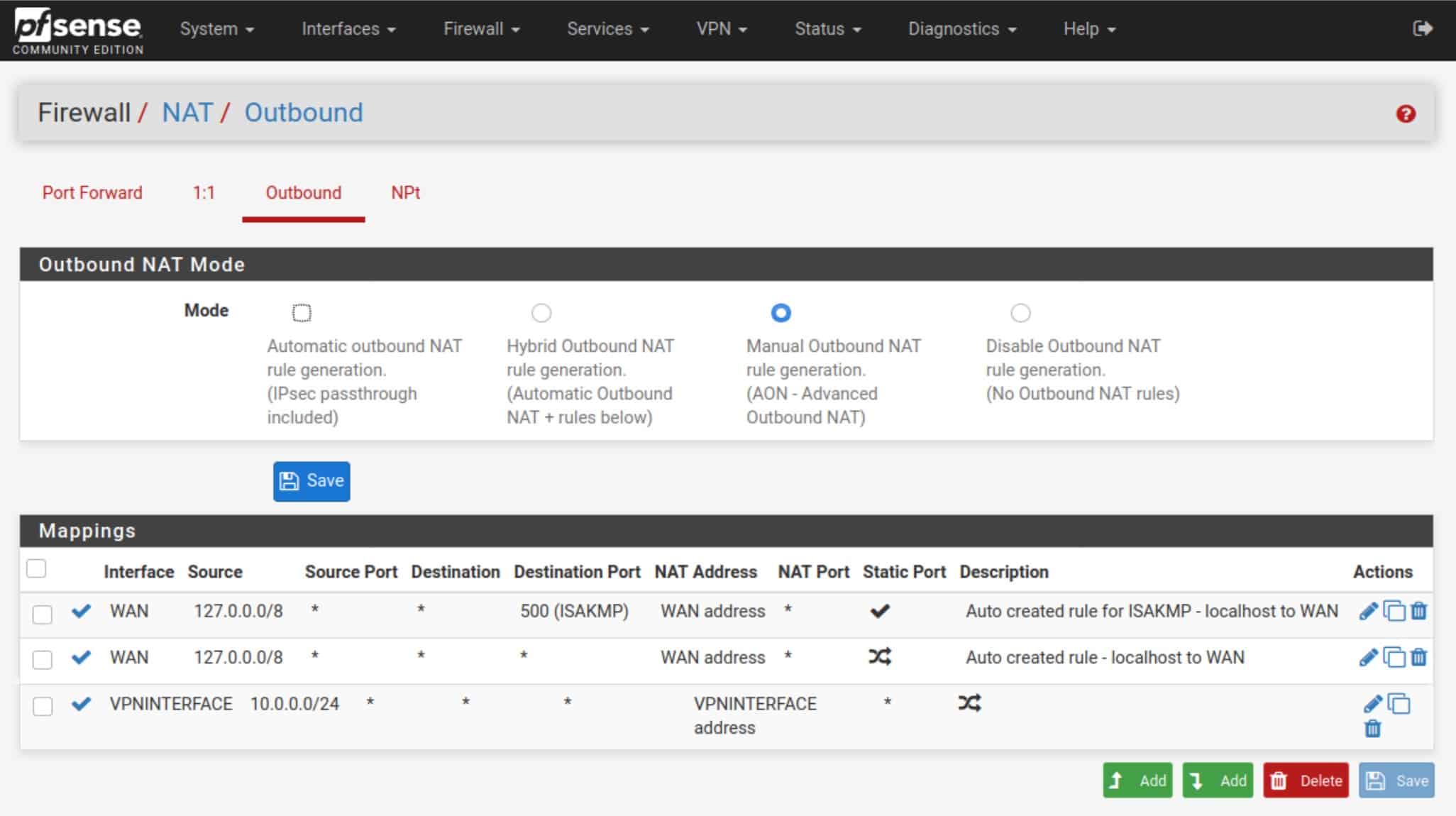Toggle enabled checkmark on second WAN 127.0.0.0/8 rule
Viewport: 1456px width, 816px height.
[x=81, y=657]
